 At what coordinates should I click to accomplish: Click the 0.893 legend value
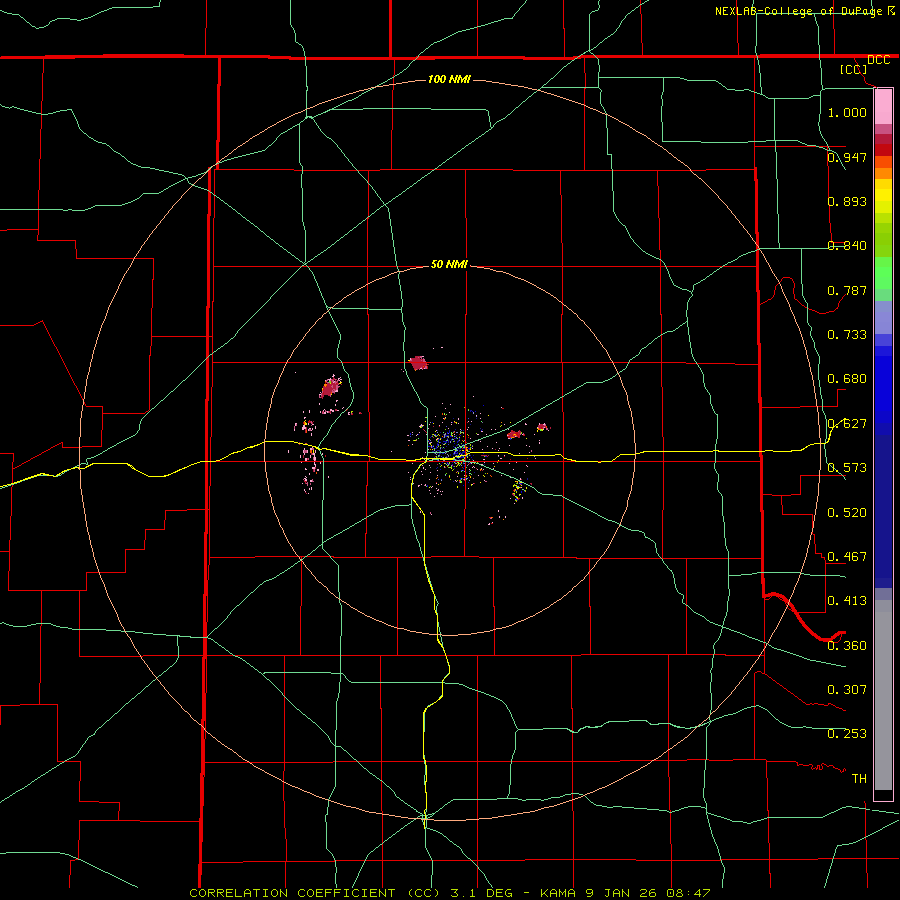[x=847, y=201]
